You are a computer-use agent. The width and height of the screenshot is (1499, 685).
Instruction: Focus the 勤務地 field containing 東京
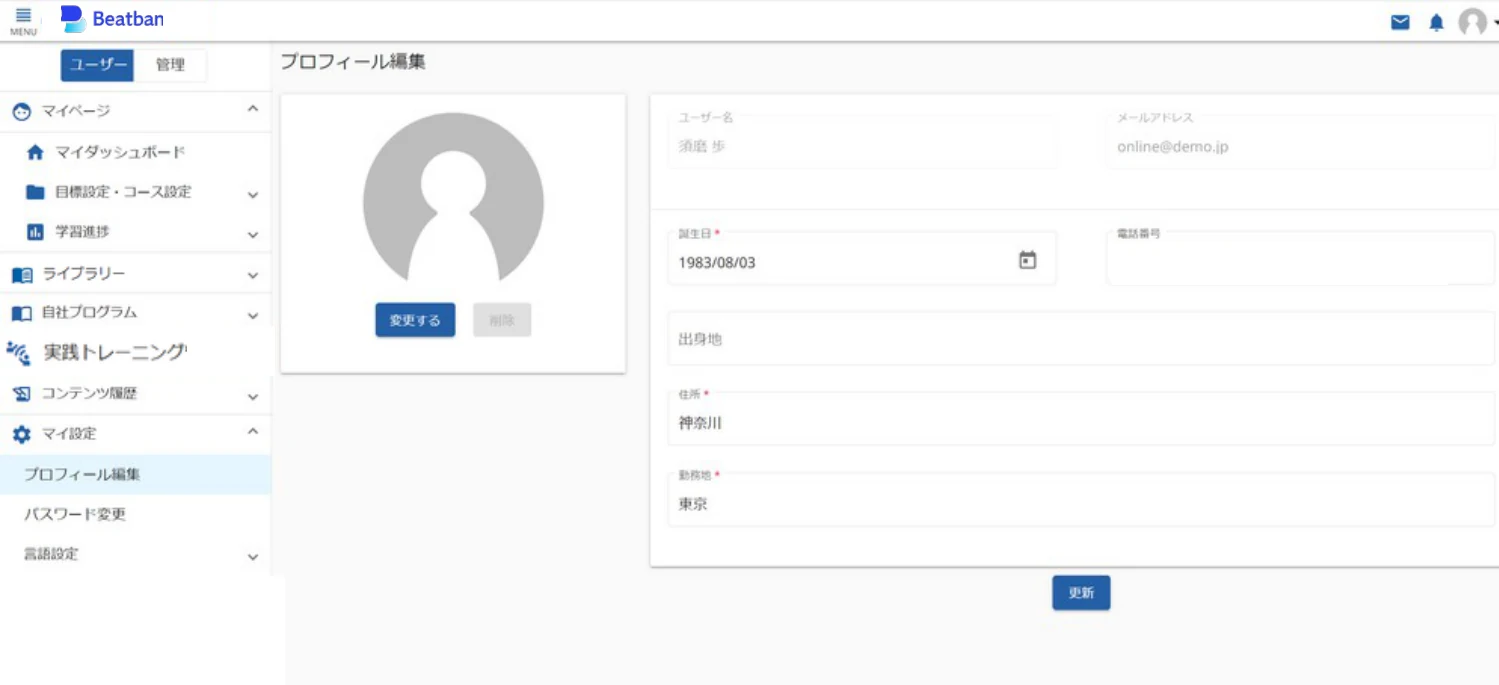[1081, 500]
